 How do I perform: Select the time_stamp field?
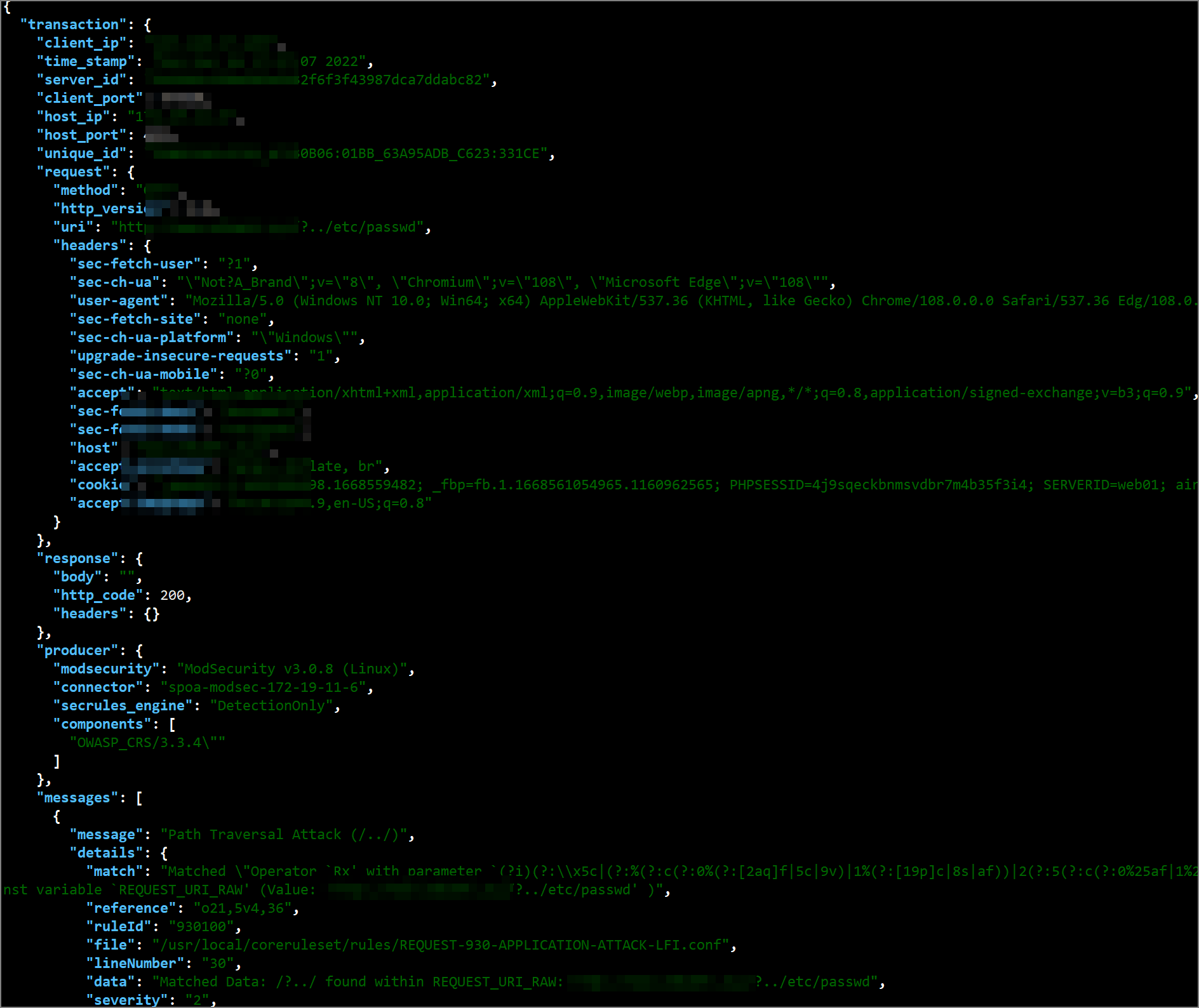coord(86,61)
